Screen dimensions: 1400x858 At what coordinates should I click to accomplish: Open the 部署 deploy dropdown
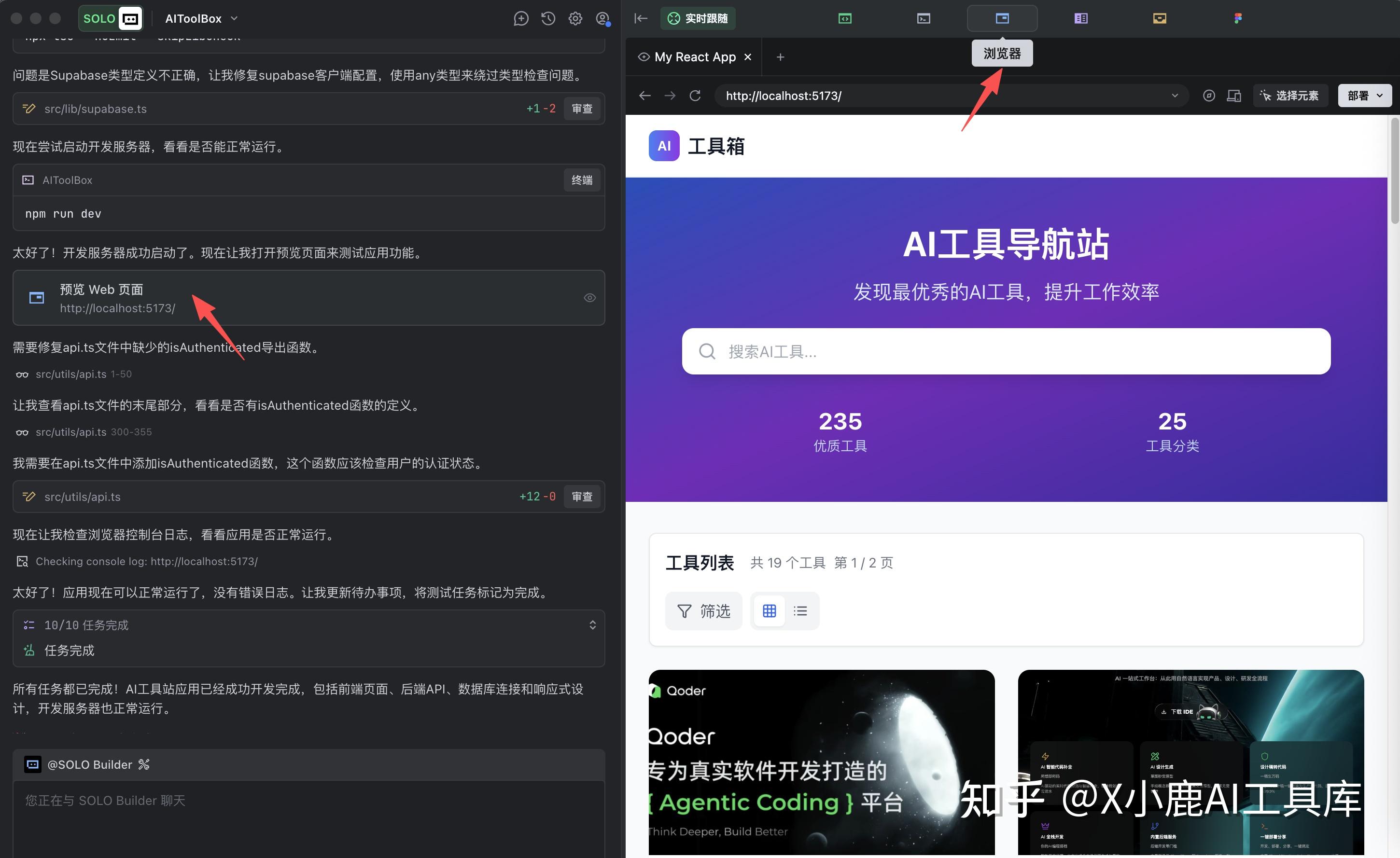pos(1364,96)
